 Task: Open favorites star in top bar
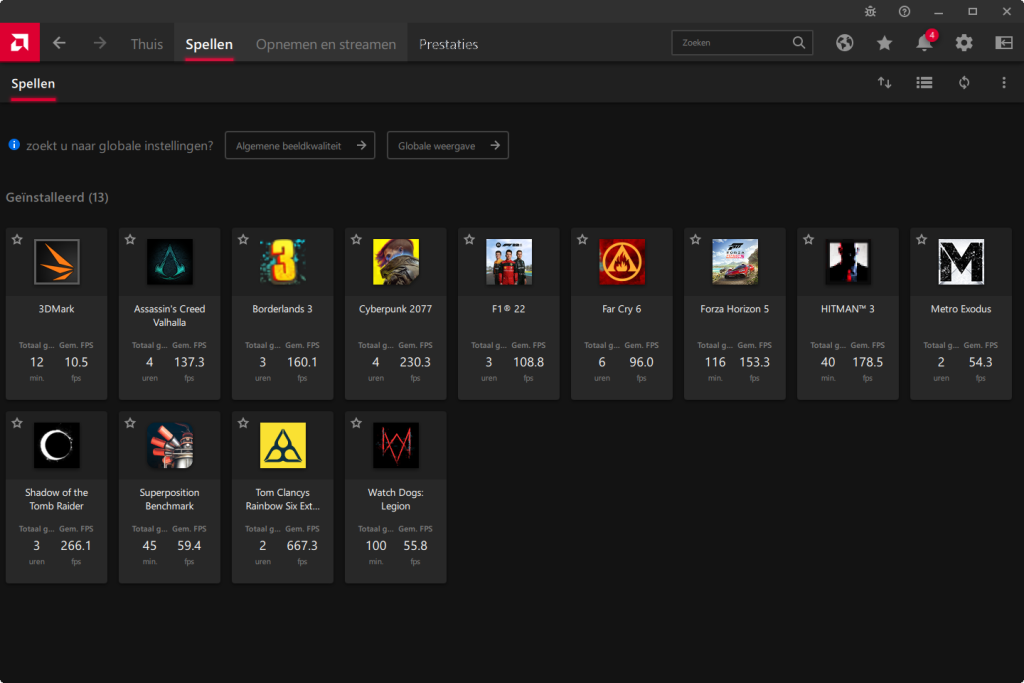coord(884,43)
